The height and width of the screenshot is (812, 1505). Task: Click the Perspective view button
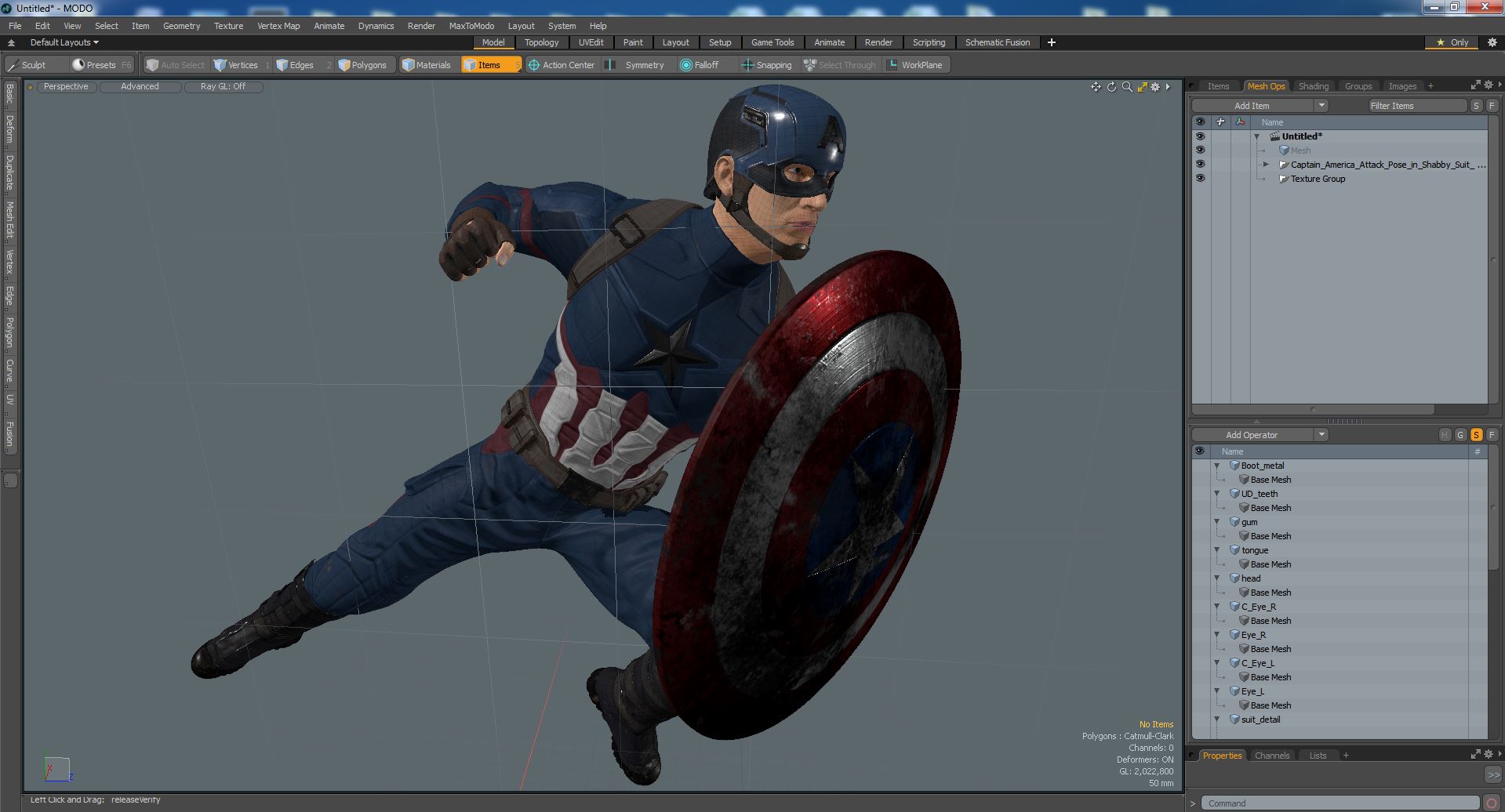point(66,87)
